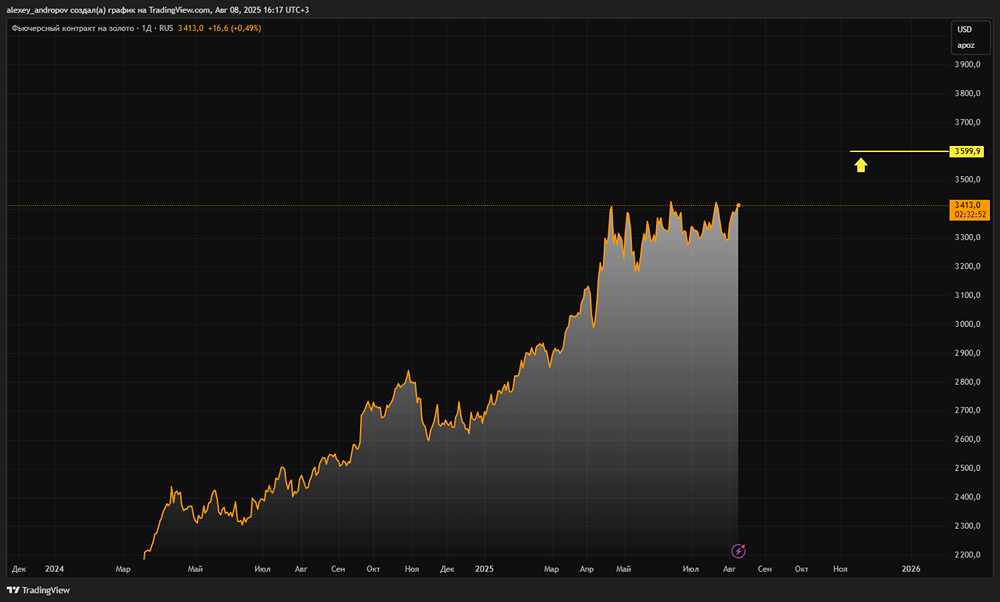Click the 2400,0 price axis label
This screenshot has height=602, width=1000.
point(967,497)
